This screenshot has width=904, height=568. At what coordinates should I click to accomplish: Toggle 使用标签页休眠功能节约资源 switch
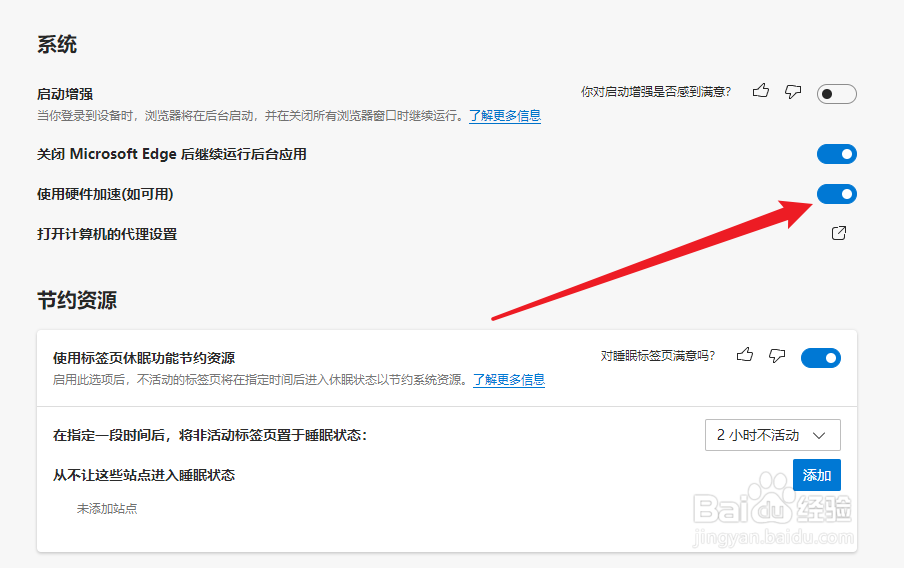pyautogui.click(x=821, y=358)
